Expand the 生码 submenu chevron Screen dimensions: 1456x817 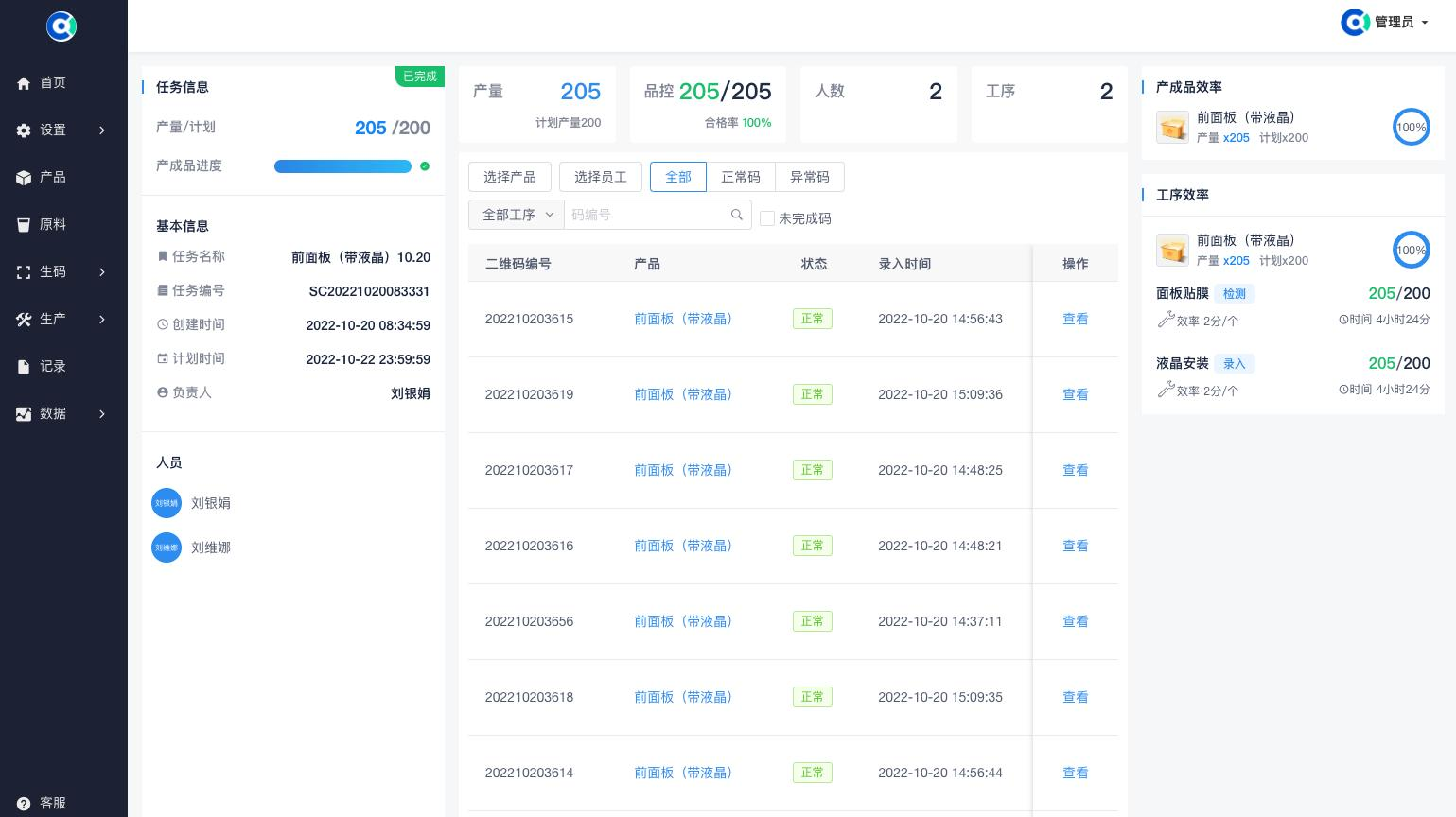(102, 272)
